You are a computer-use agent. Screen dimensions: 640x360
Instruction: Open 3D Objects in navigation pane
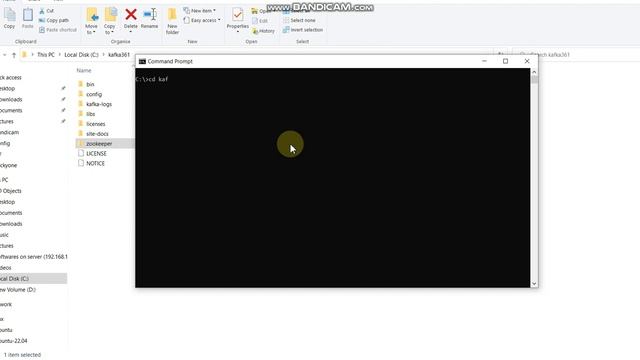click(x=11, y=191)
